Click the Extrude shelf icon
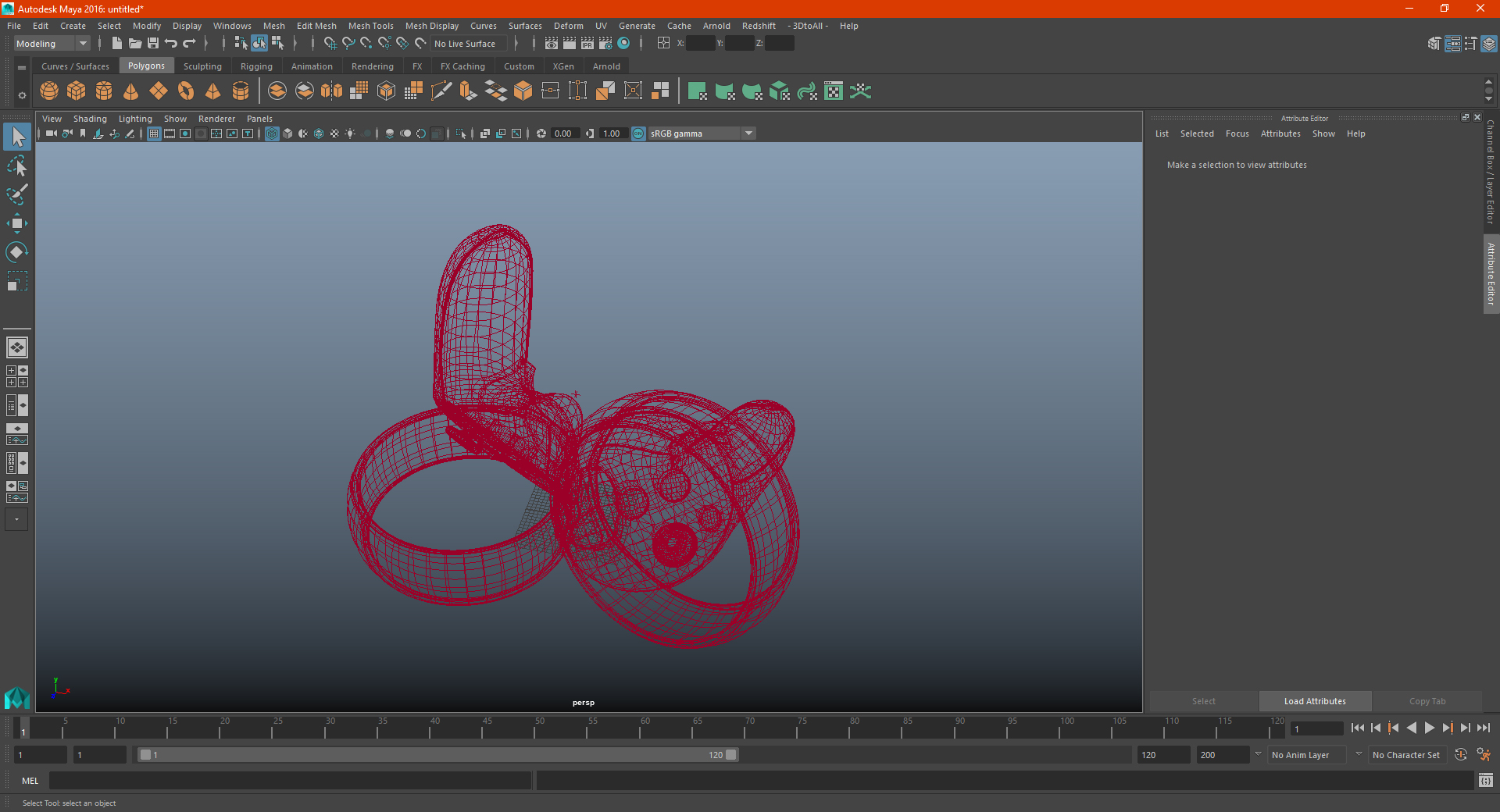Screen dimensions: 1500x812 (469, 91)
